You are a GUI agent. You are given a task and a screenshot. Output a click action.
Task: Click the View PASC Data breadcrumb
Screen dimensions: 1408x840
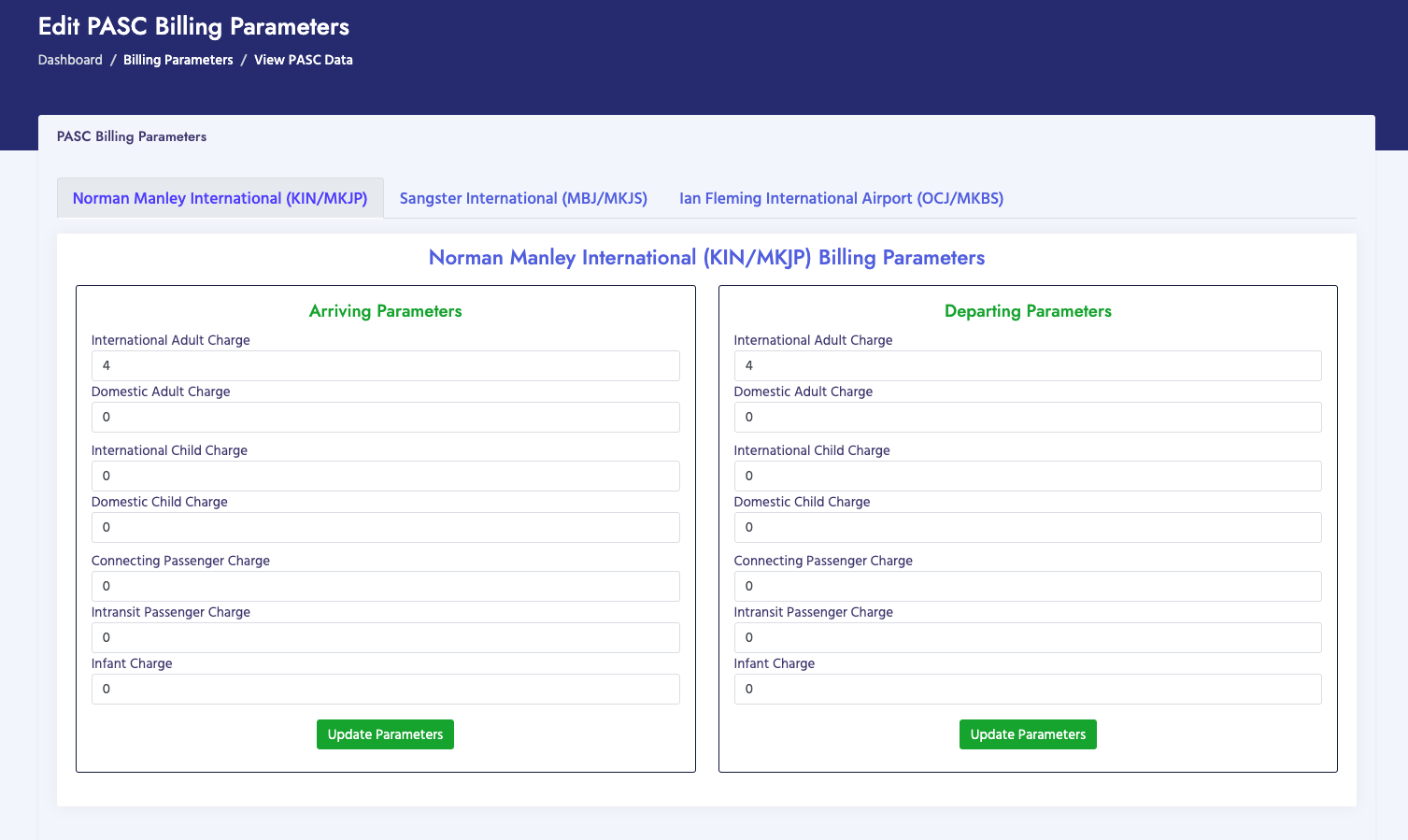tap(303, 59)
